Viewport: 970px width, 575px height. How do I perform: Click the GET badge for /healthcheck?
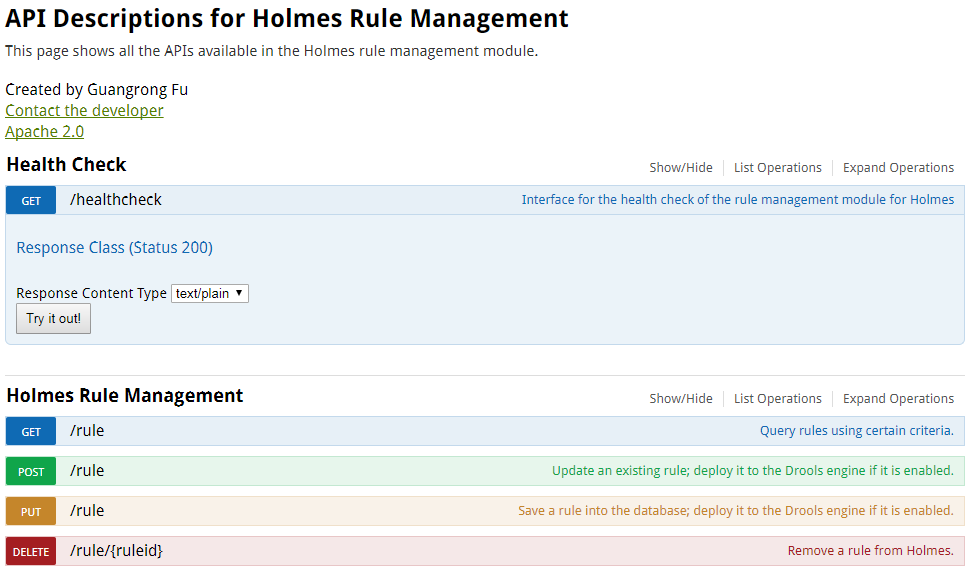point(31,201)
